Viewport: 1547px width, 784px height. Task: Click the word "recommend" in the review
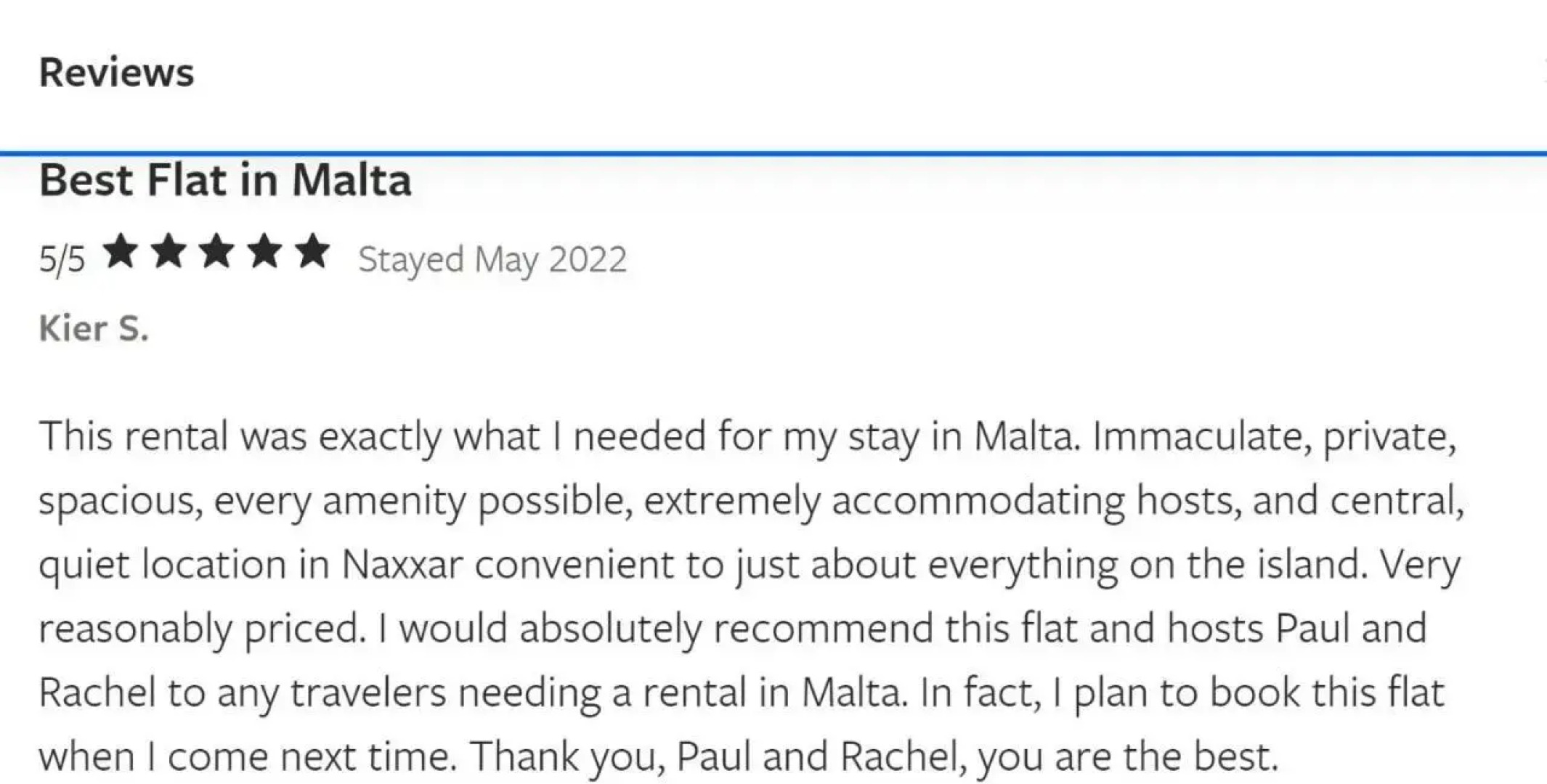pos(823,629)
